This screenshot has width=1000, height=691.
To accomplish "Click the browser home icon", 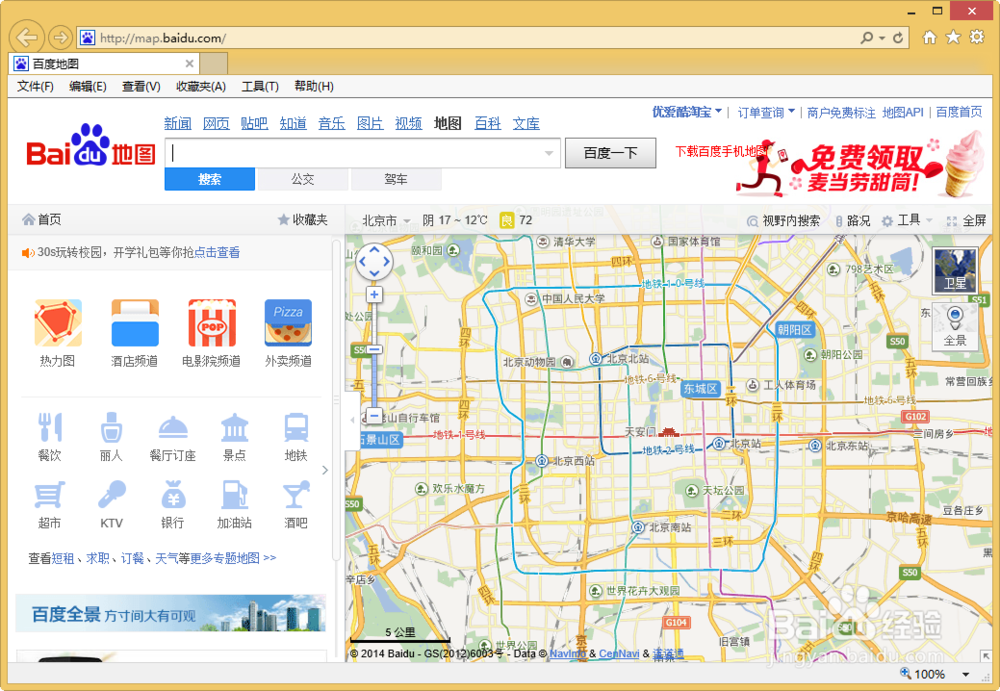I will click(930, 37).
